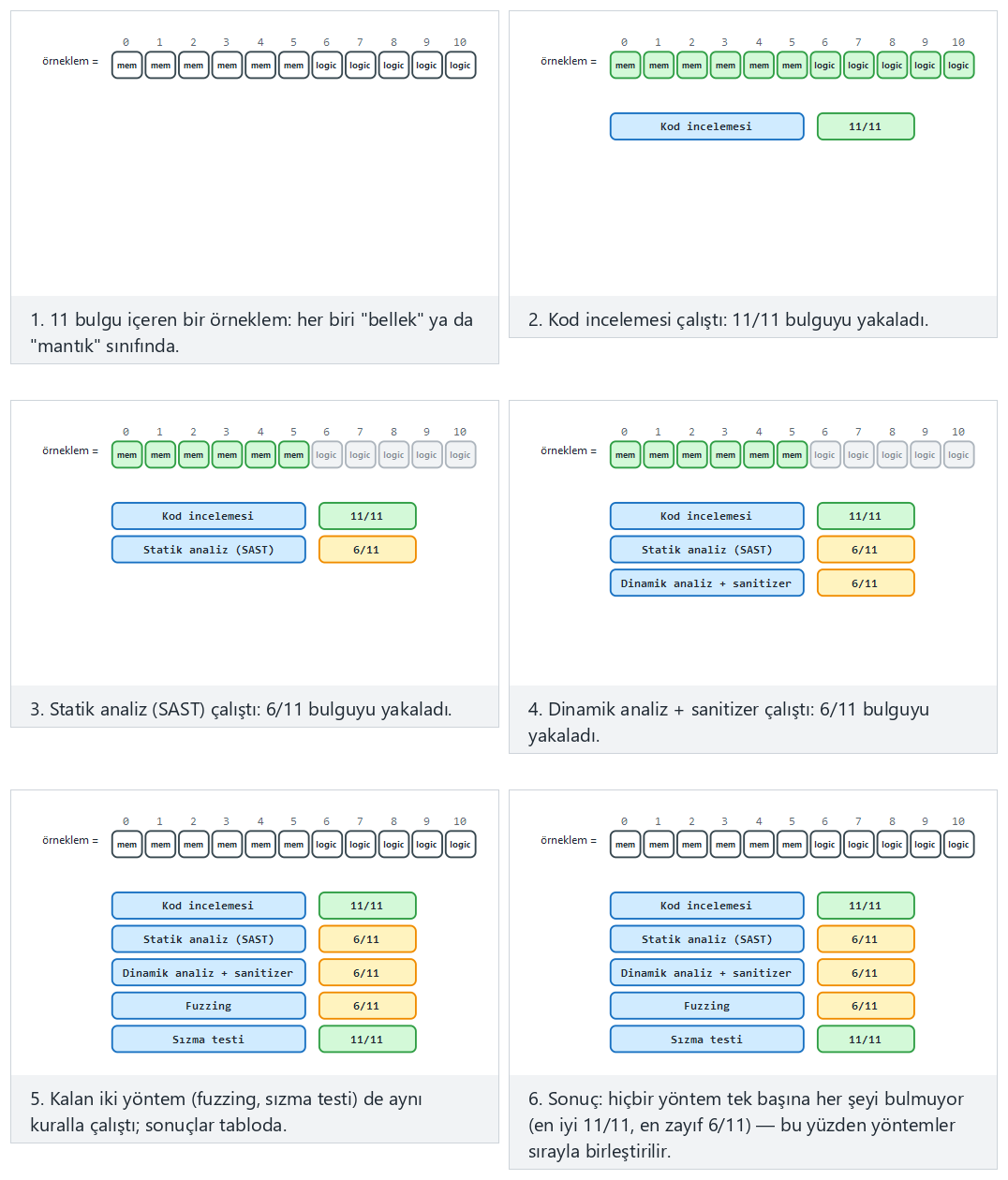
Task: Click the orange 6/11 result in panel 3
Action: [x=367, y=550]
